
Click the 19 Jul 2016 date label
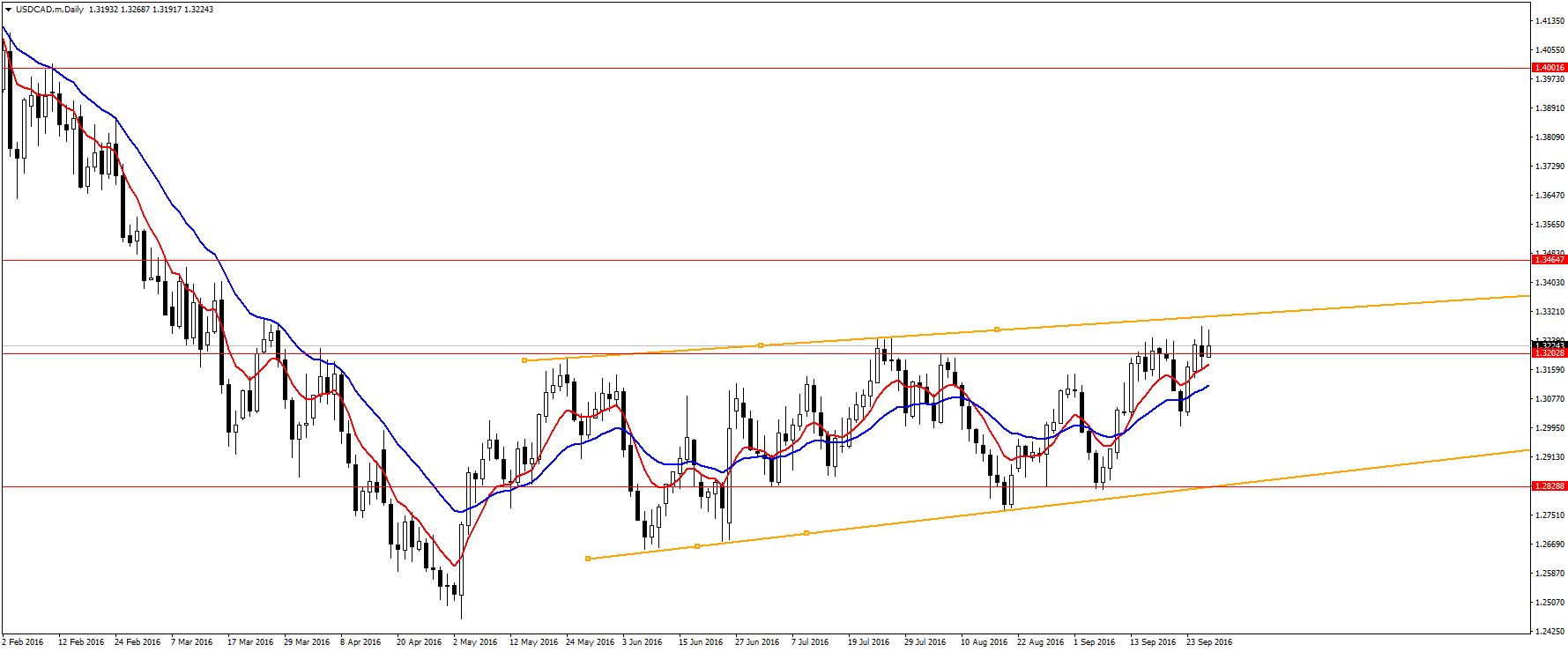pos(869,642)
